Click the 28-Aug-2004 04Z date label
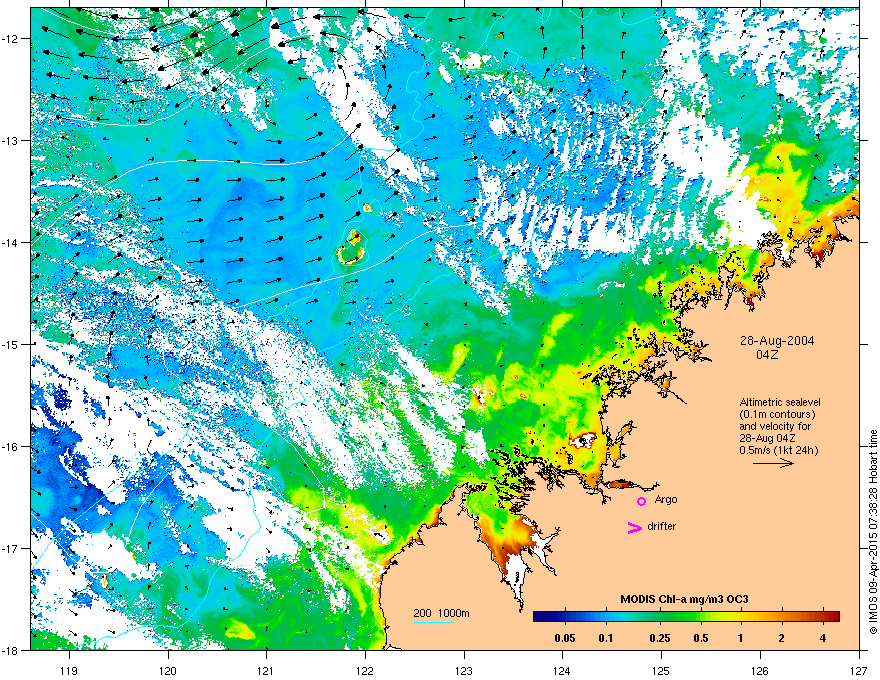Screen dimensions: 880x680 point(777,347)
